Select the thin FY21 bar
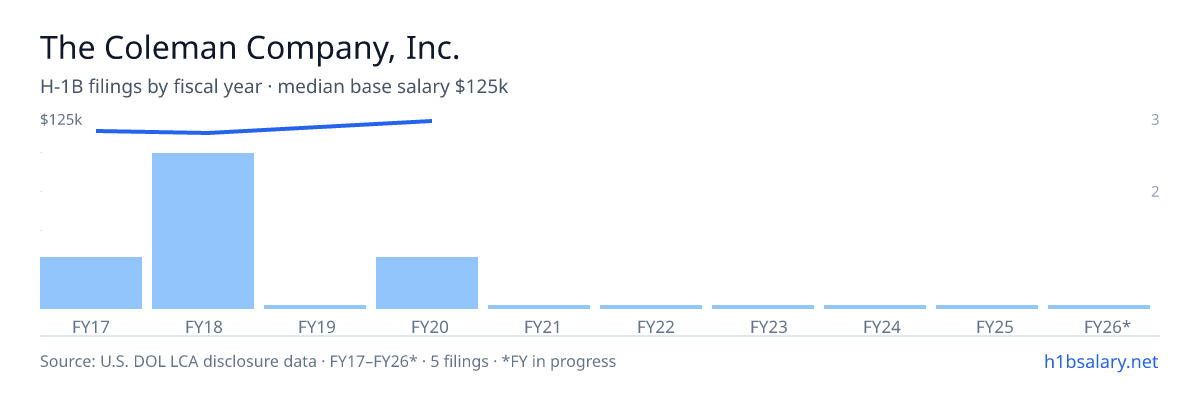The height and width of the screenshot is (400, 1200). coord(539,307)
